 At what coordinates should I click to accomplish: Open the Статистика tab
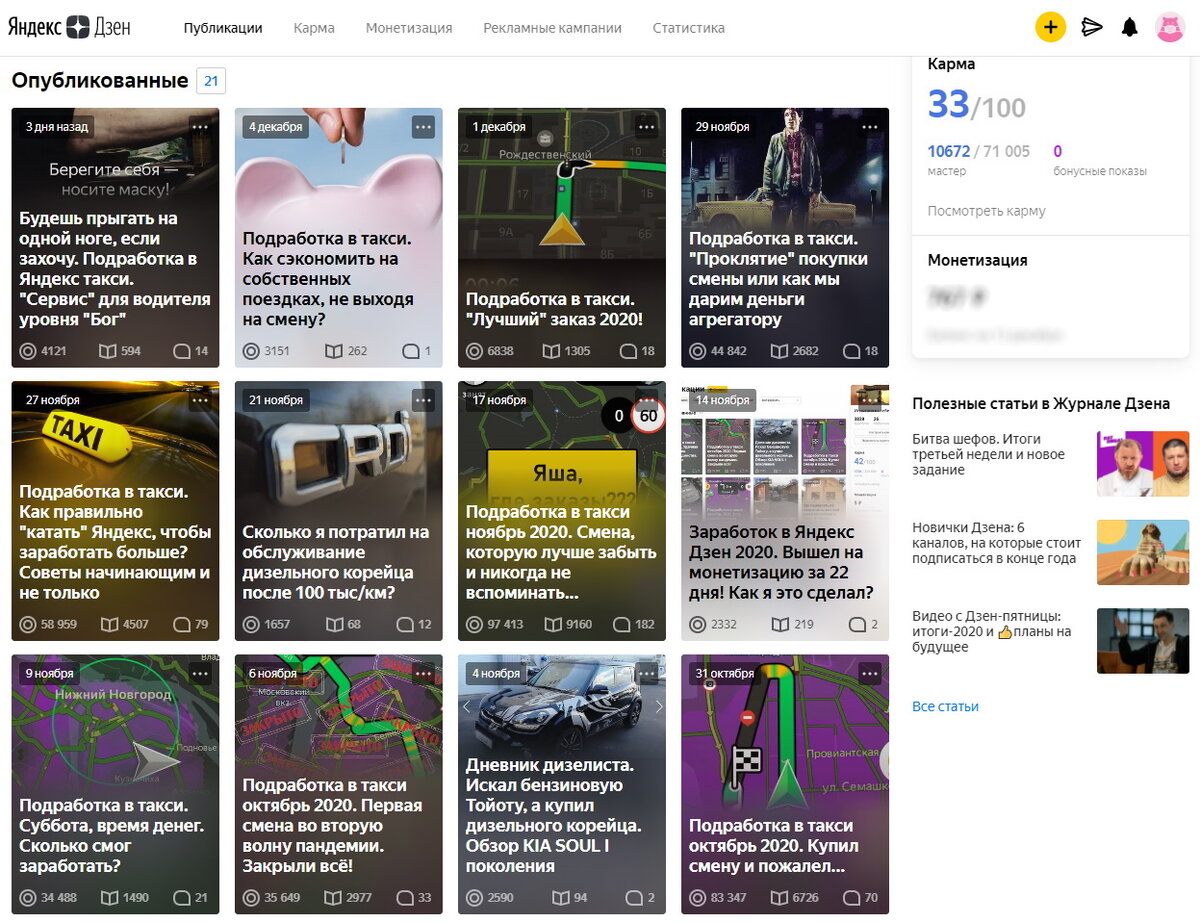pos(688,28)
